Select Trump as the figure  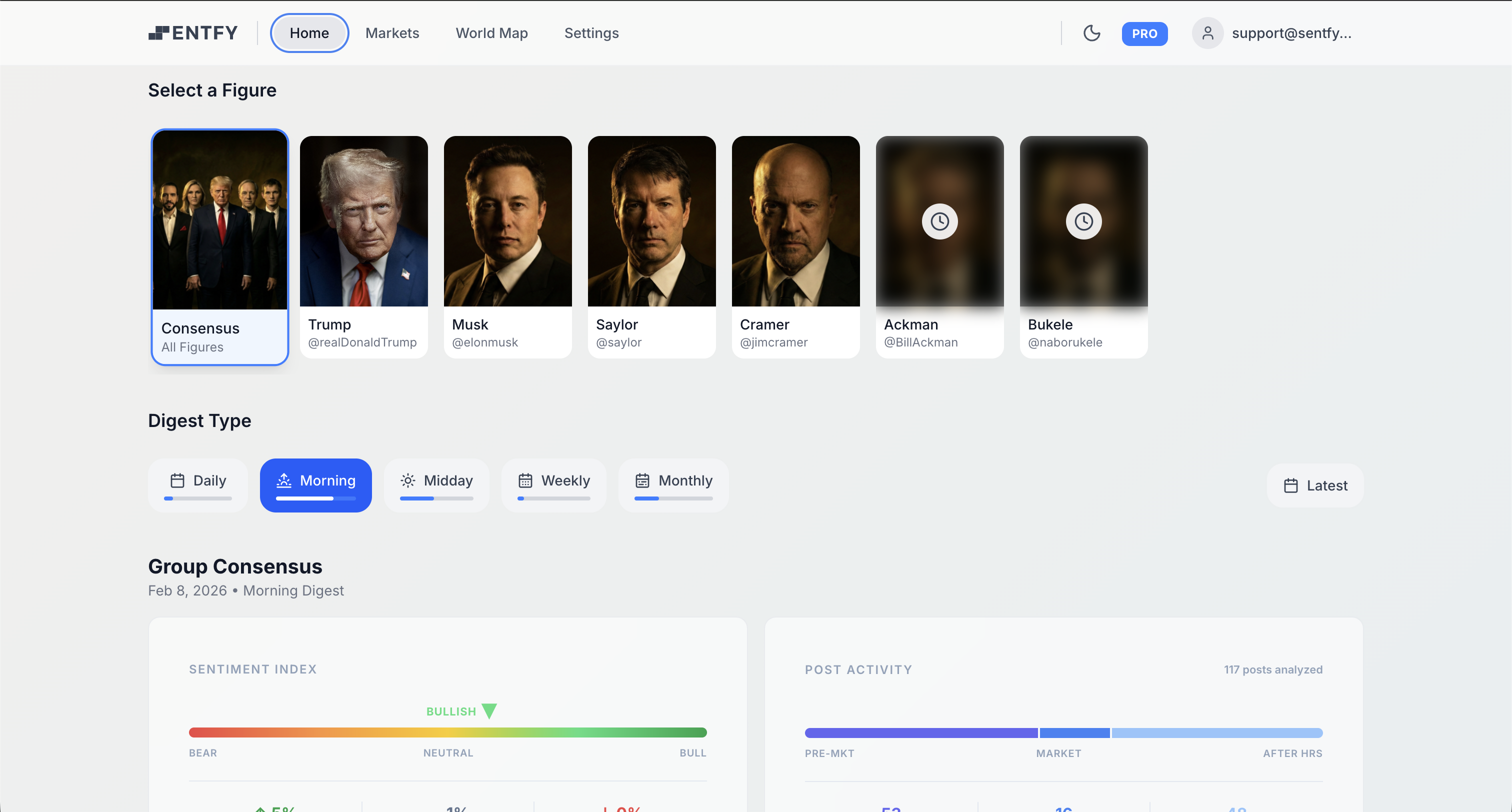(363, 246)
